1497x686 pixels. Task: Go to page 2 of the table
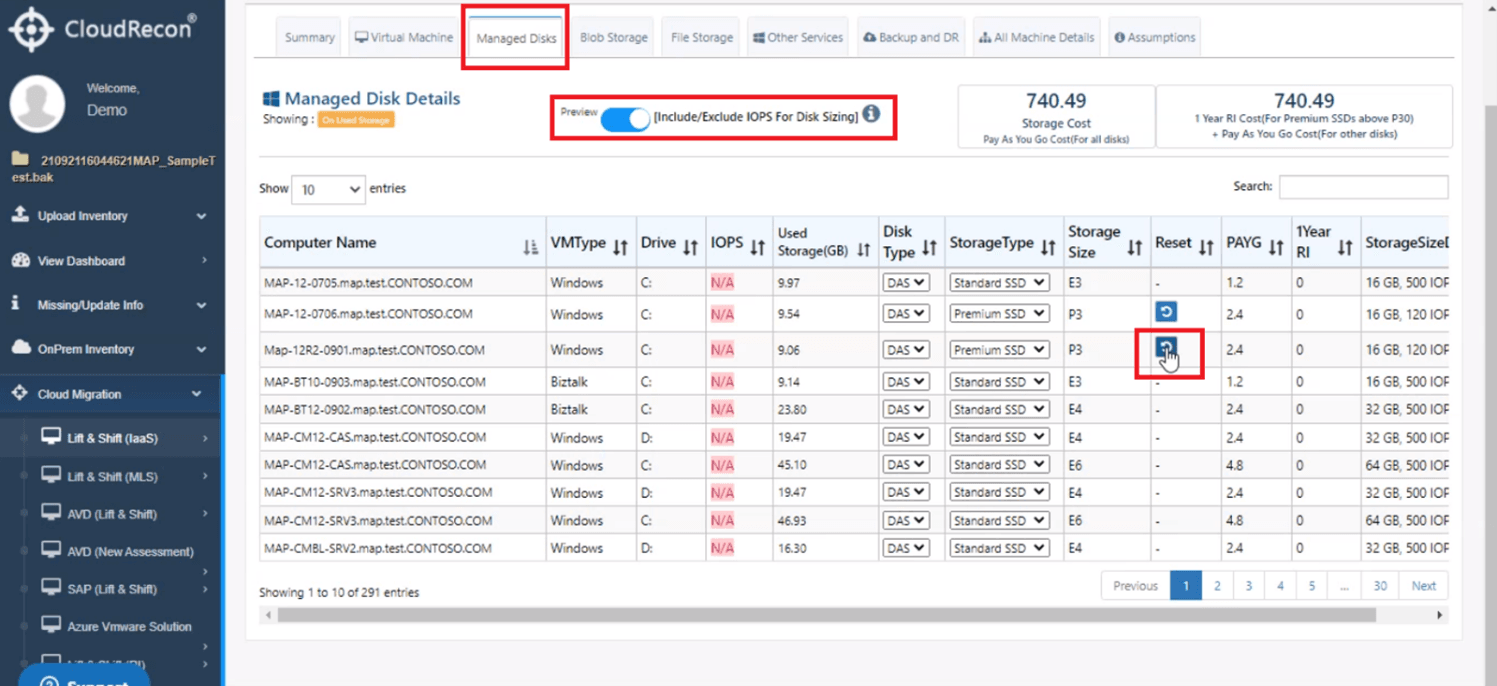coord(1217,586)
